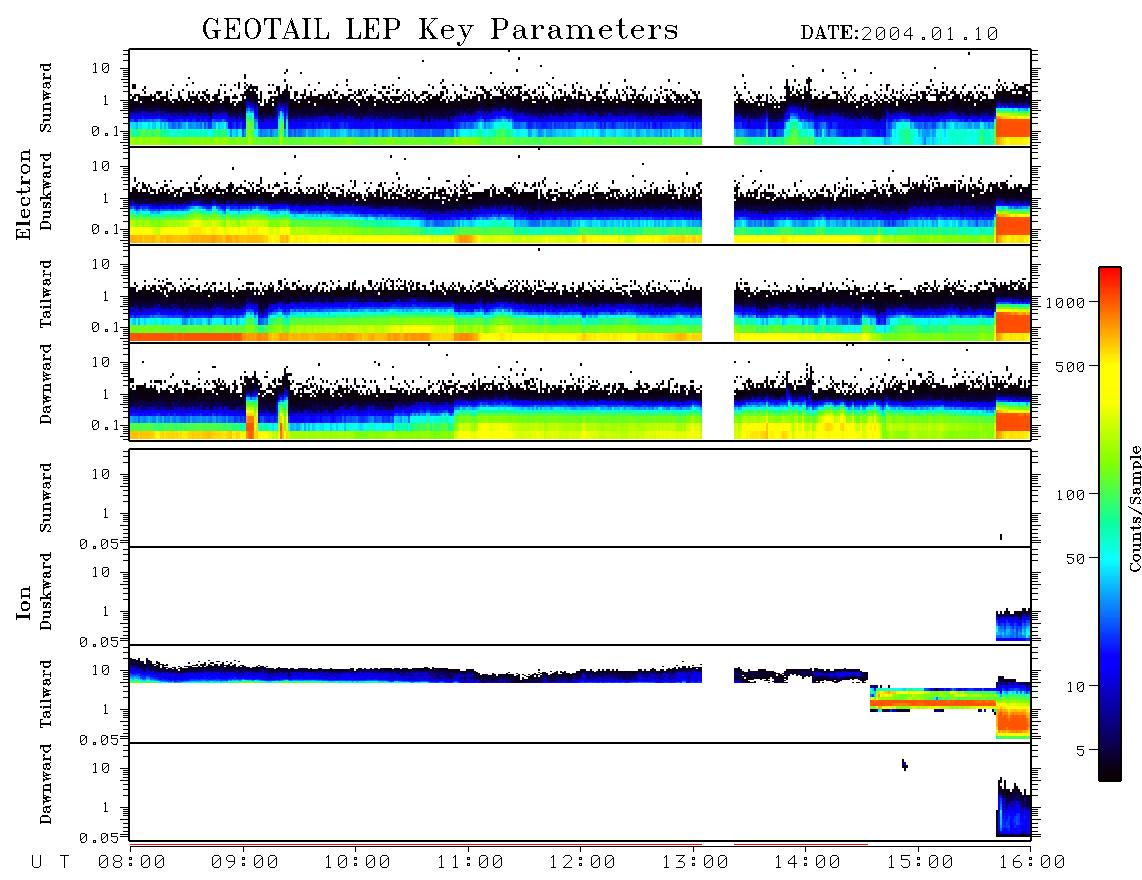Click the 11:00 time axis label
Viewport: 1142px width, 880px height.
point(470,862)
